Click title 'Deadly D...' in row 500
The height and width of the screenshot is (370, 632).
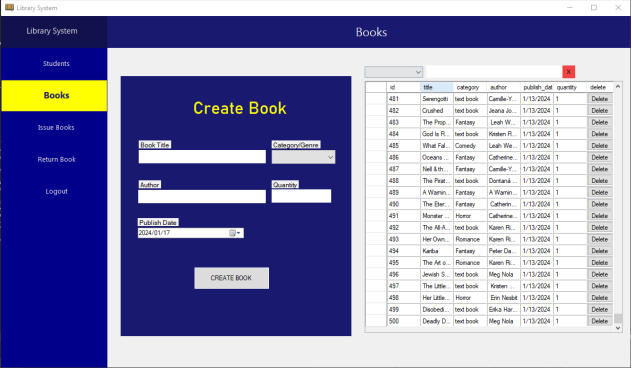click(x=437, y=321)
